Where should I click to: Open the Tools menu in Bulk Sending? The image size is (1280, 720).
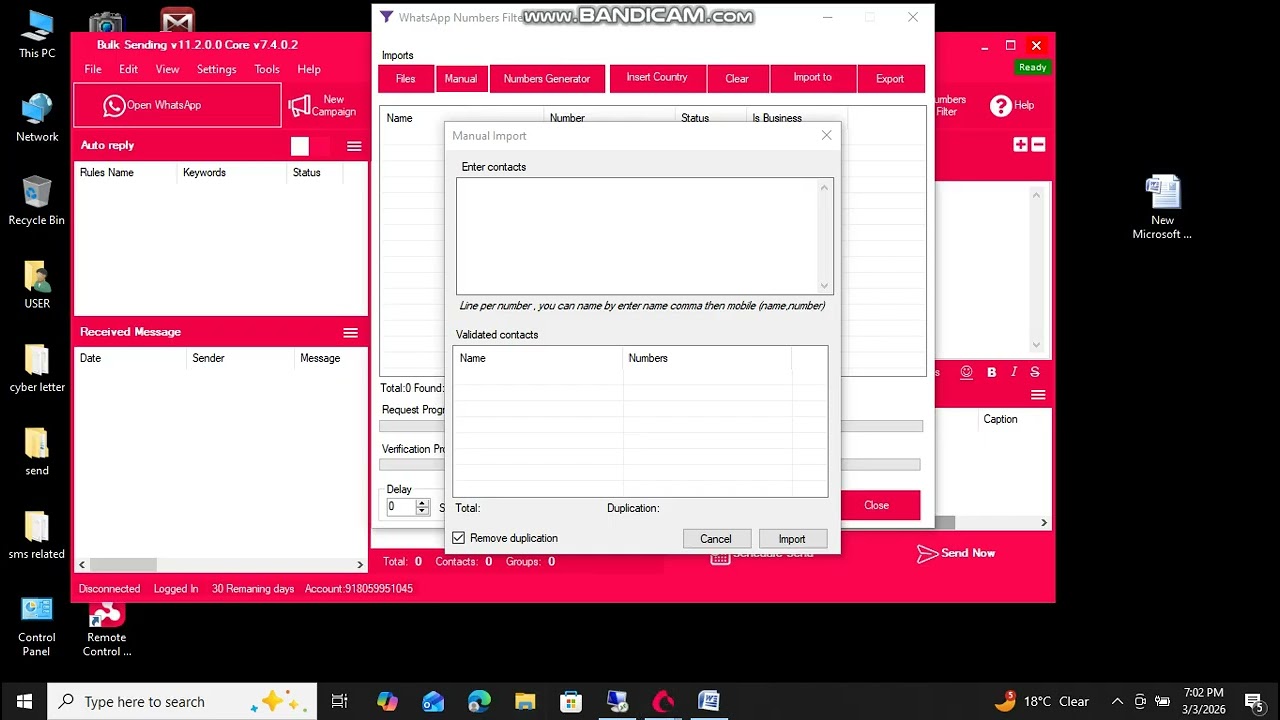[267, 69]
